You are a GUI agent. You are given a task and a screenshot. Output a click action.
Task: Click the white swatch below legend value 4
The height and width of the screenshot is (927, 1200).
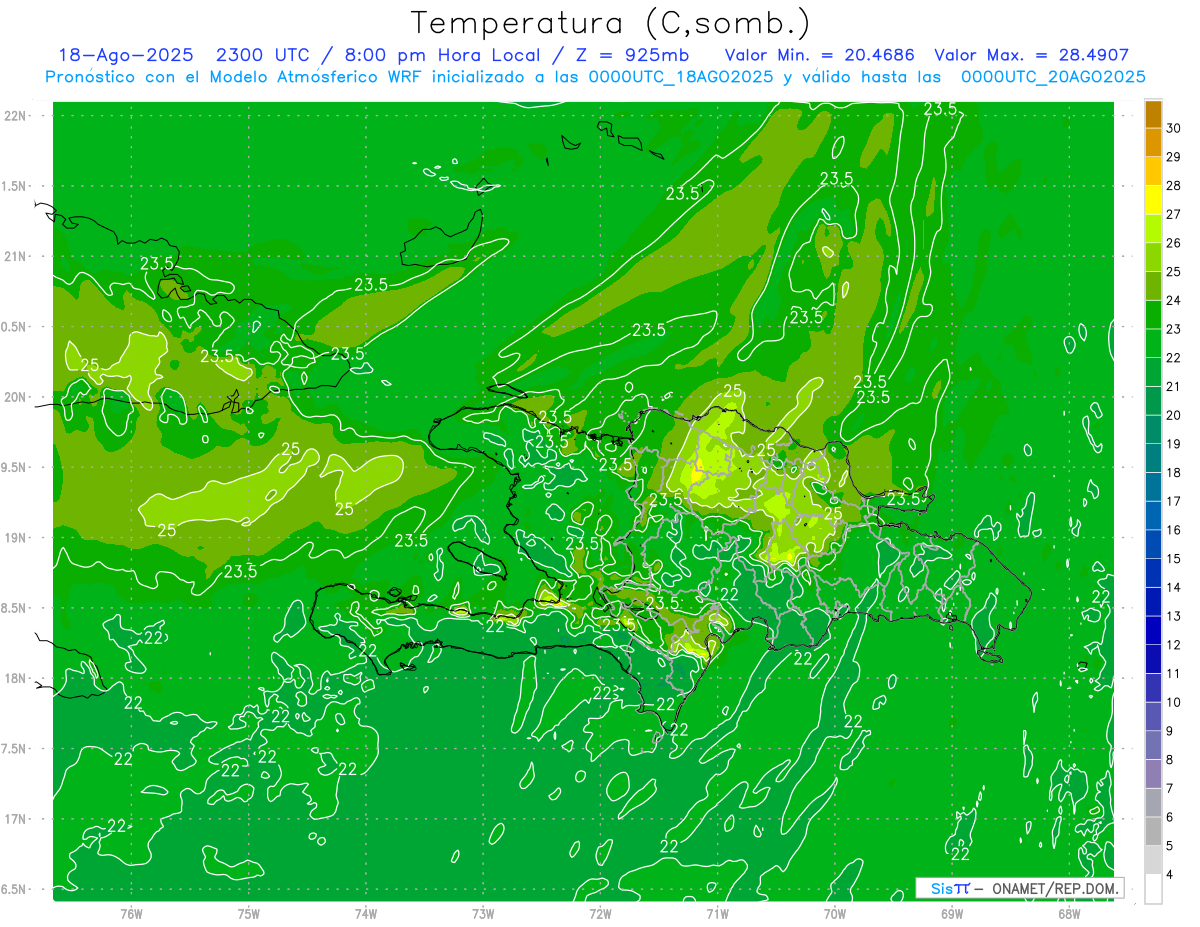(x=1153, y=888)
